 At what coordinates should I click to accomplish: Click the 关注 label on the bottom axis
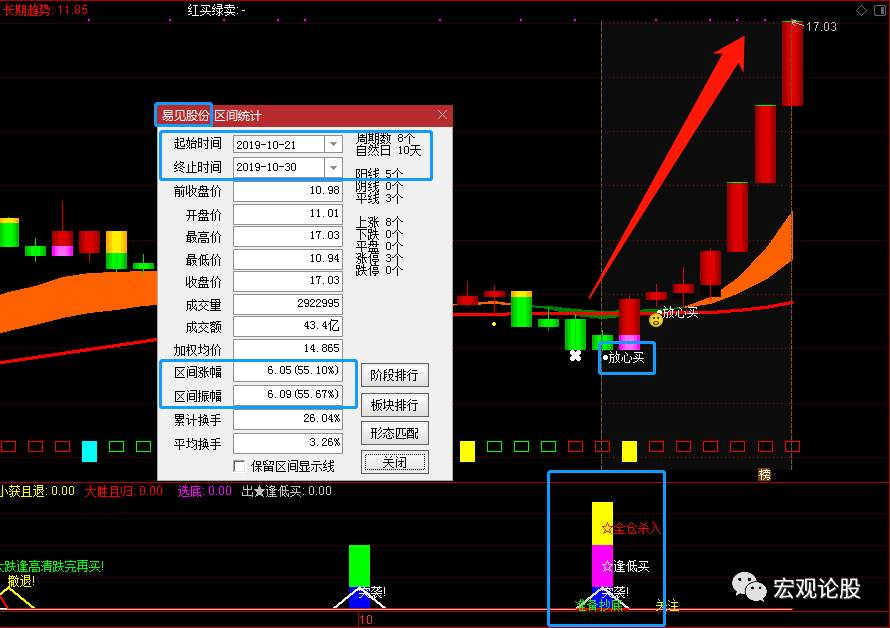pyautogui.click(x=667, y=605)
